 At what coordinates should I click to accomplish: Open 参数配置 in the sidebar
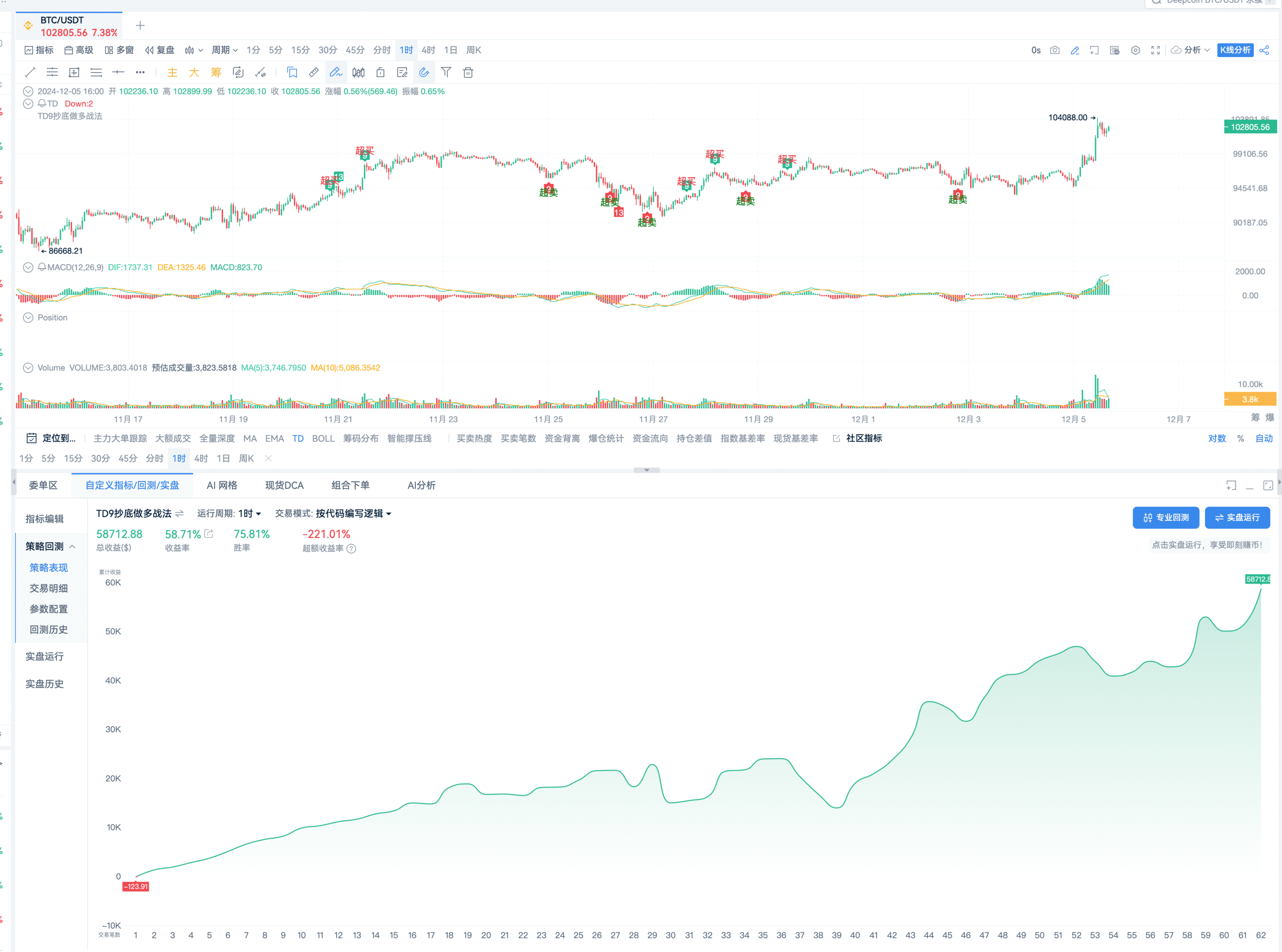pos(49,609)
